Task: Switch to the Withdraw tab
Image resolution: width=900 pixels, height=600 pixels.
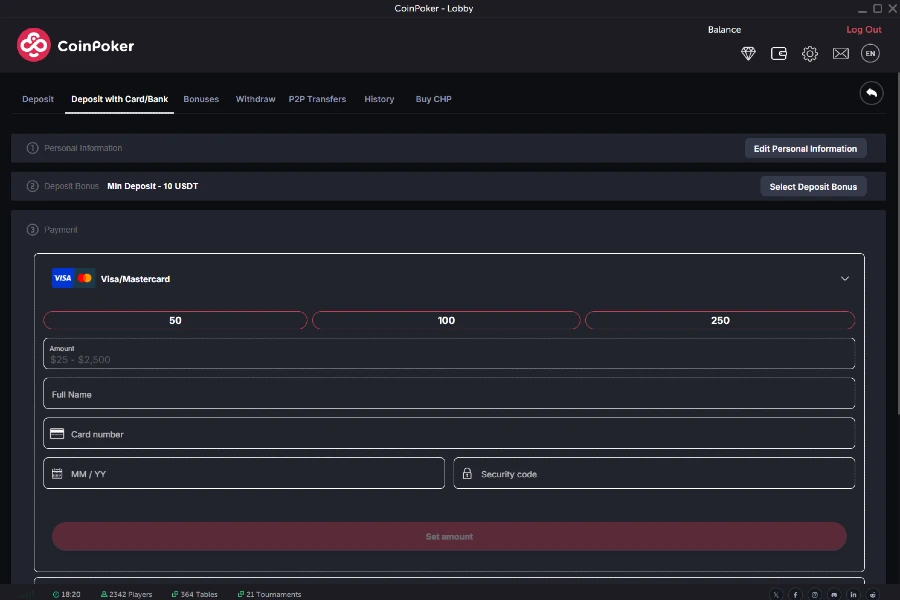Action: tap(255, 99)
